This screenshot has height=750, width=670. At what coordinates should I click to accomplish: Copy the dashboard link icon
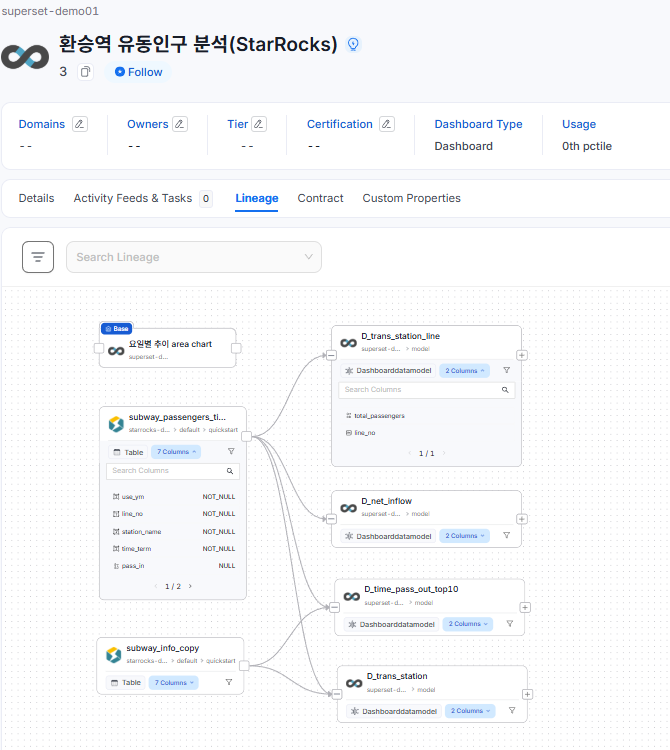click(85, 72)
